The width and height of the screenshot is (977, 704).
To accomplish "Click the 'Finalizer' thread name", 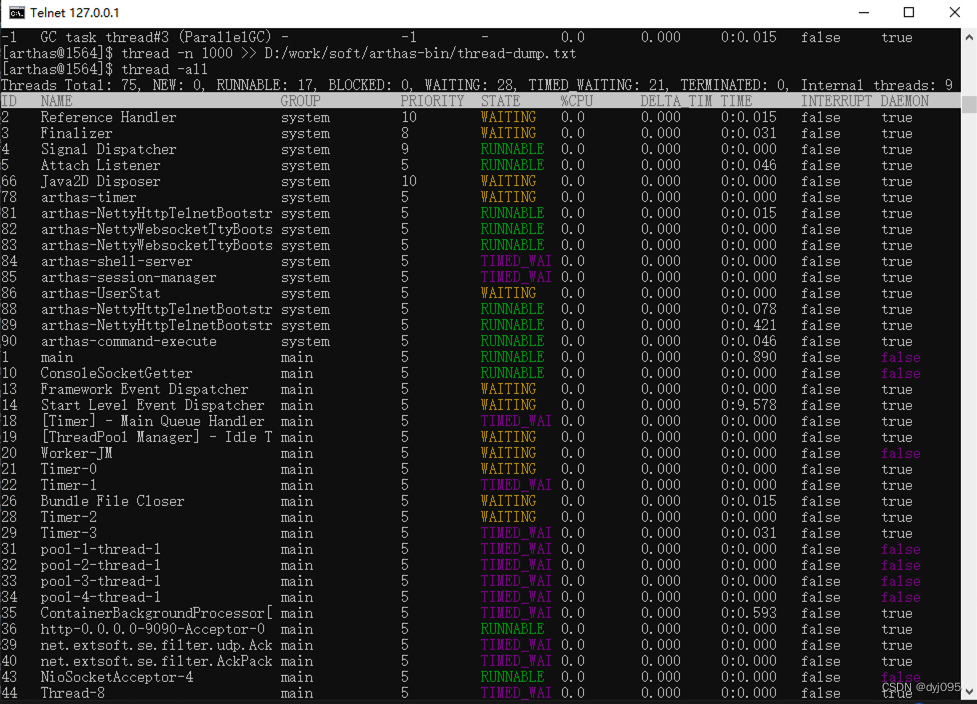I will coord(77,133).
